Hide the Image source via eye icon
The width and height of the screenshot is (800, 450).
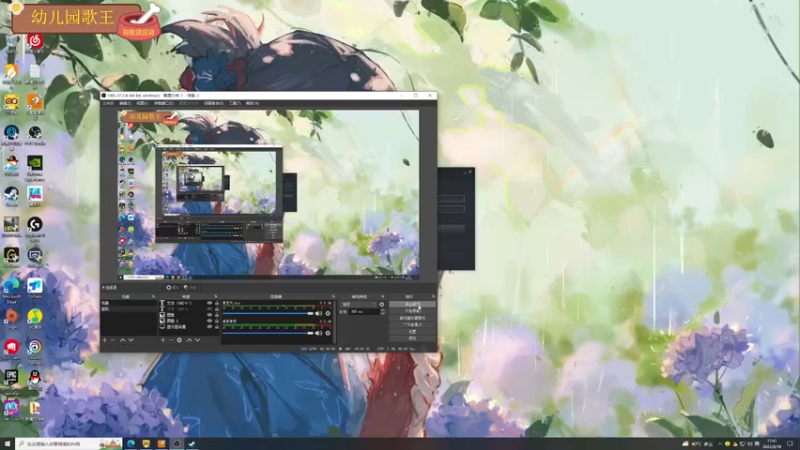coord(210,315)
